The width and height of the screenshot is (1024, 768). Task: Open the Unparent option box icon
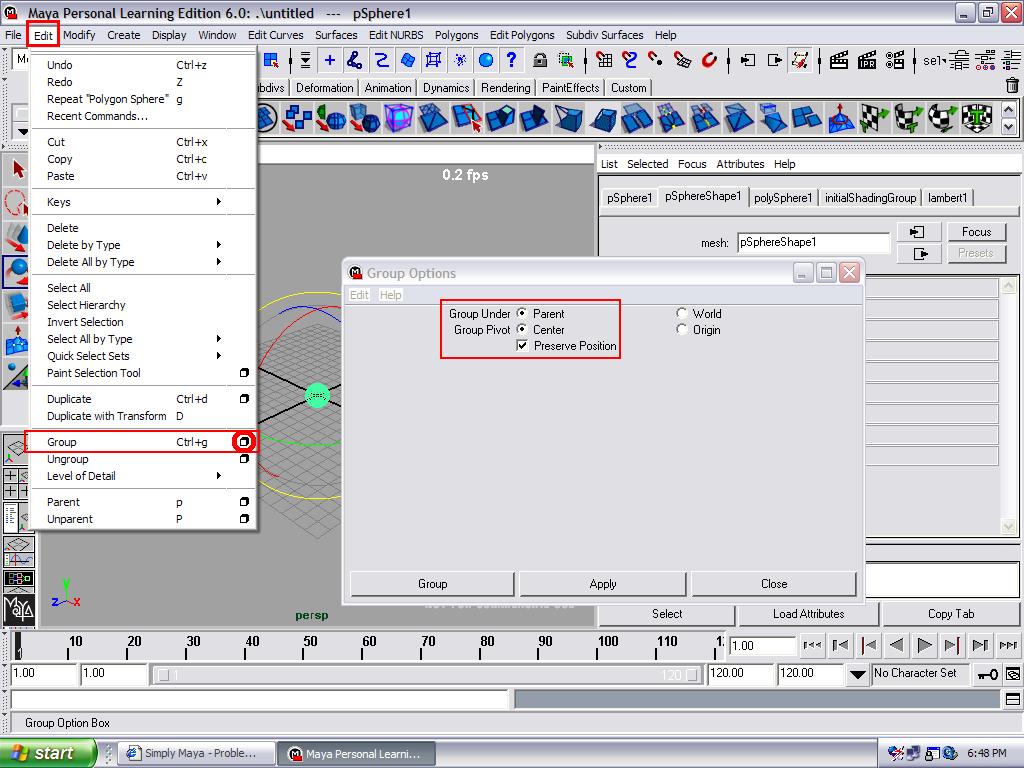(244, 519)
